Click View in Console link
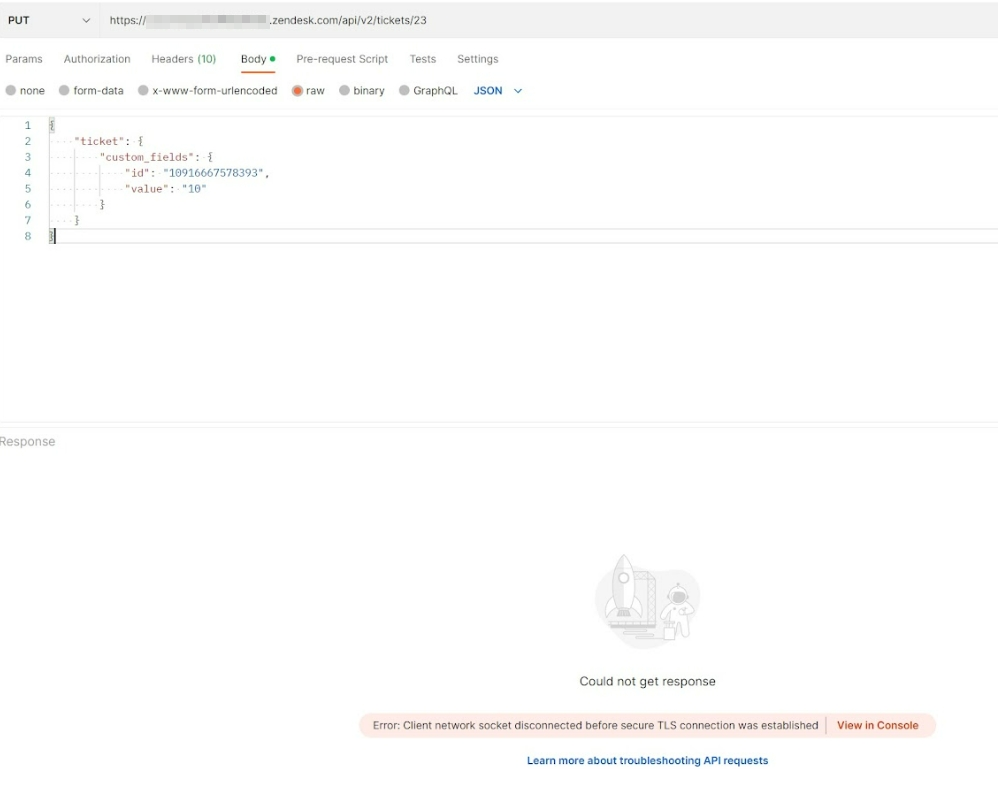This screenshot has width=998, height=801. click(x=877, y=726)
